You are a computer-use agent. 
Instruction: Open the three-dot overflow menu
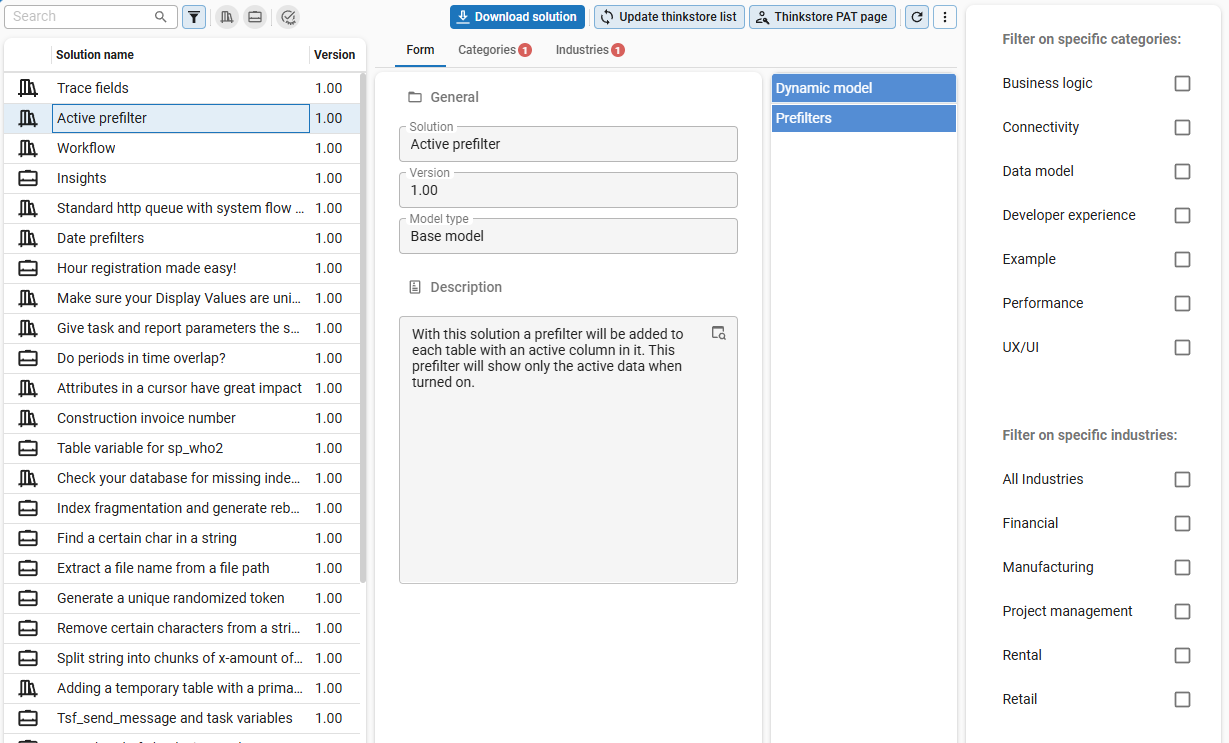(945, 17)
